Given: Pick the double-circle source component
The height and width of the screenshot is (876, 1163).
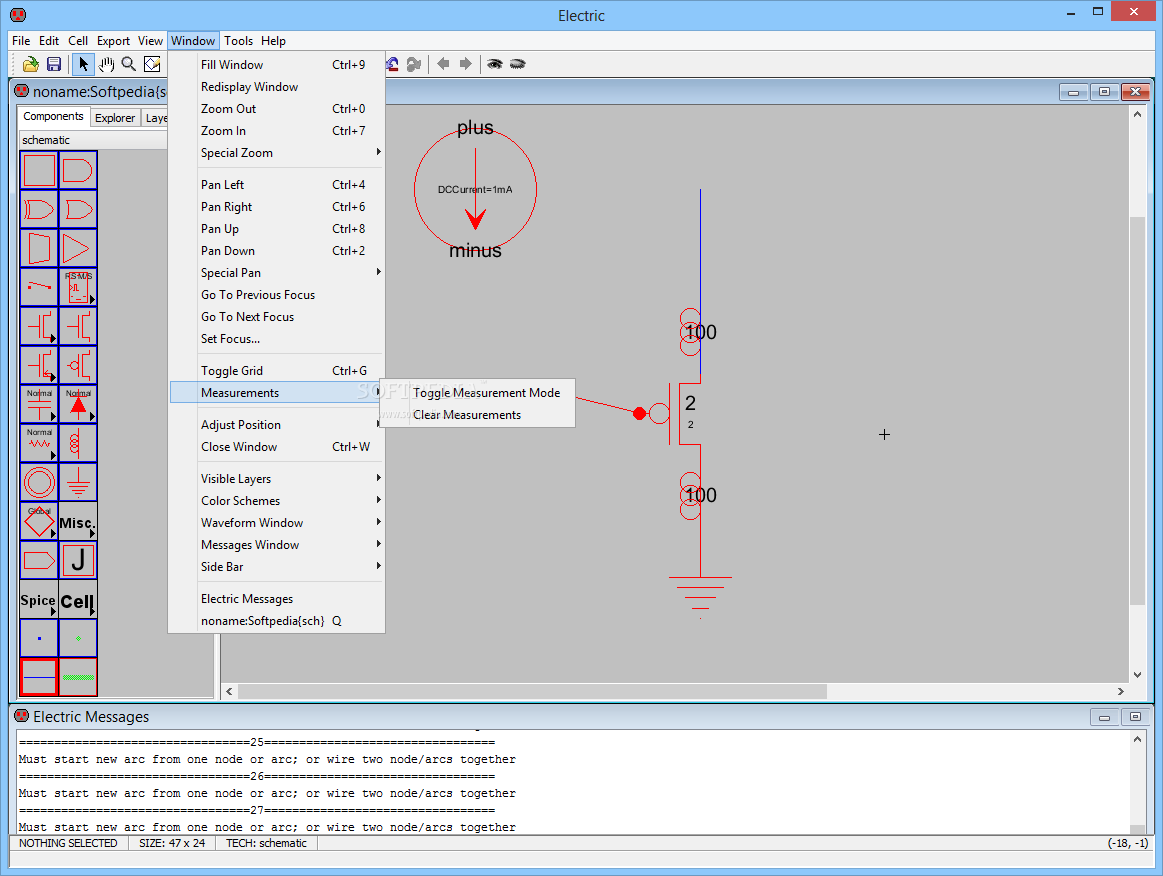Looking at the screenshot, I should 39,482.
